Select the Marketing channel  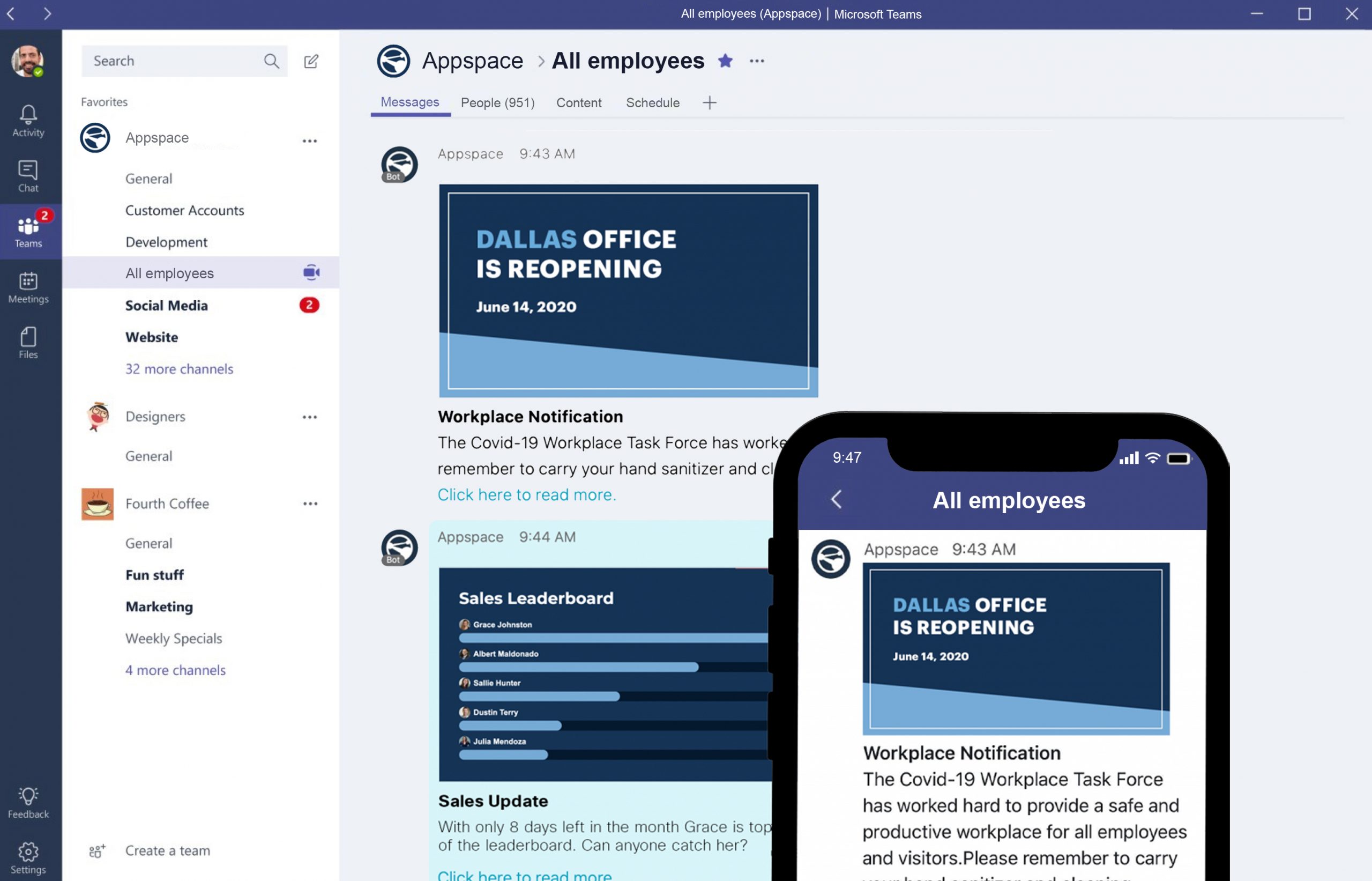coord(159,606)
